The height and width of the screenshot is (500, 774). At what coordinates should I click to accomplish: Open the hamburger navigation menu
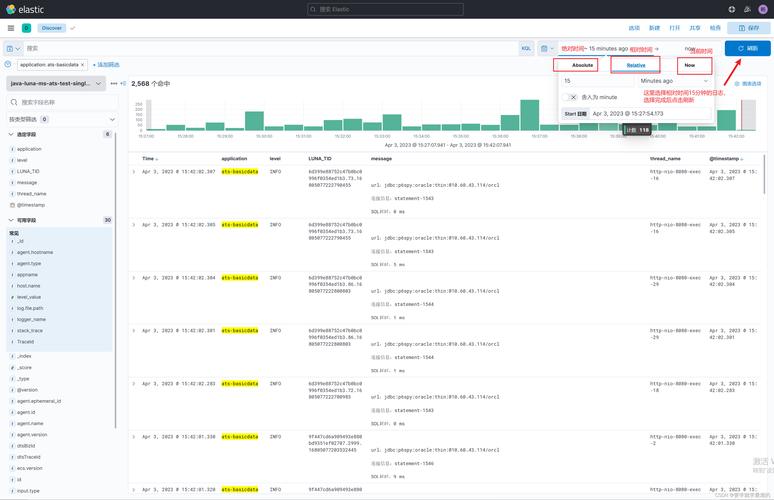coord(9,28)
